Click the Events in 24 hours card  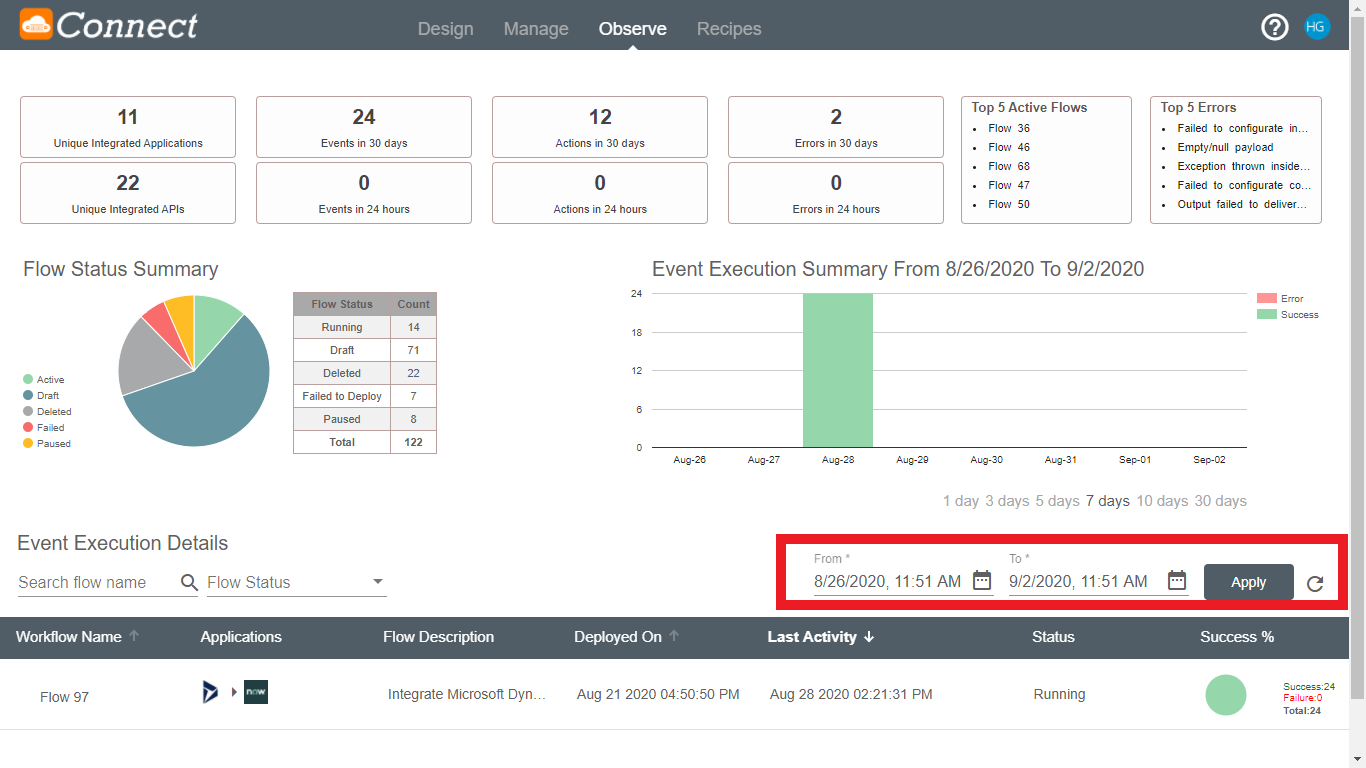(364, 193)
